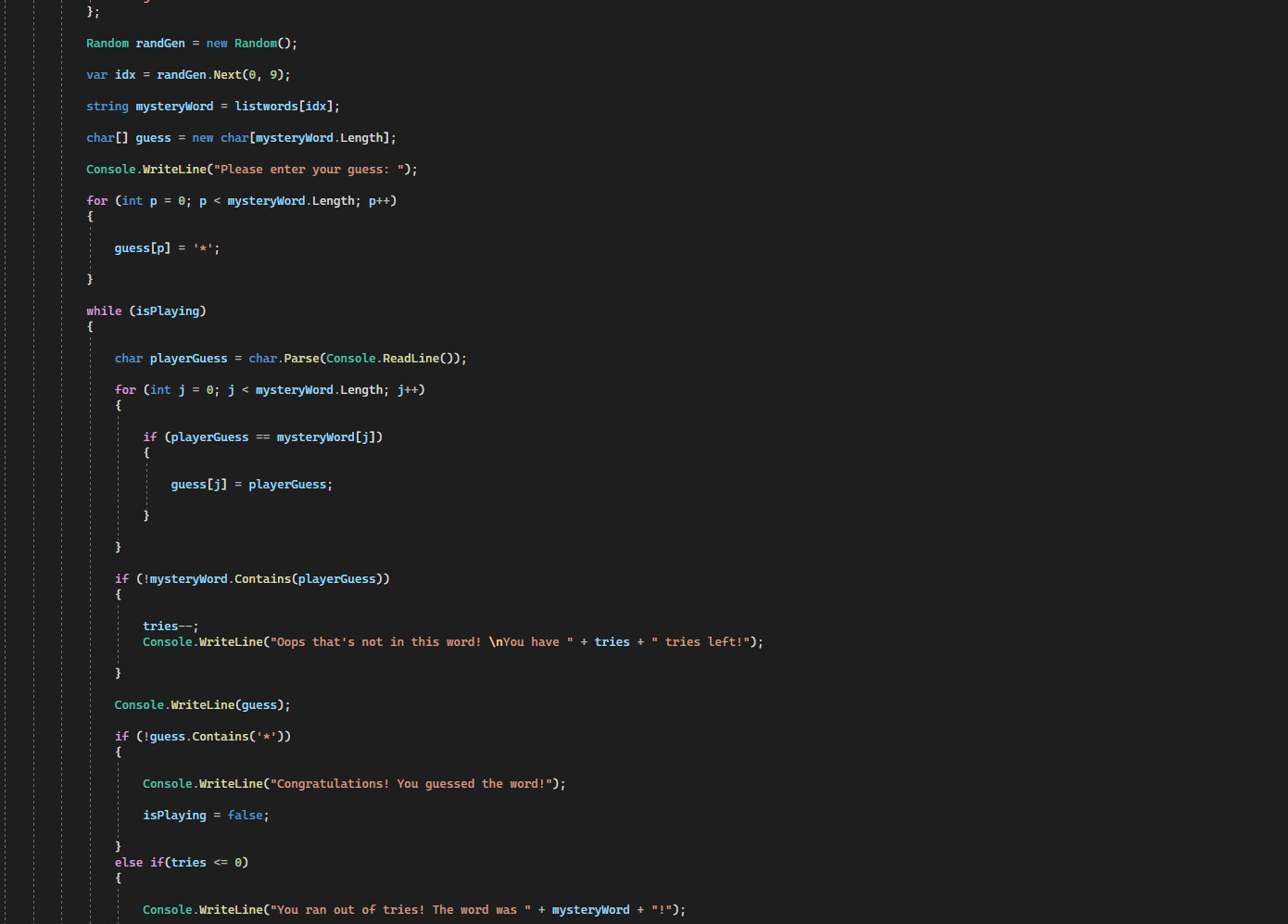Screen dimensions: 1288x924
Task: Click the "tries left!" string literal
Action: tap(700, 641)
